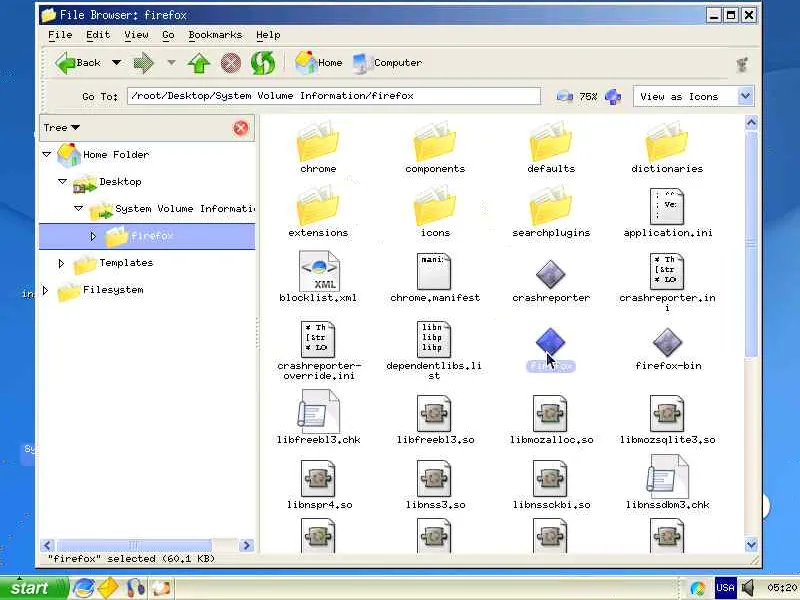Viewport: 800px width, 600px height.
Task: Open the Edit menu
Action: point(98,35)
